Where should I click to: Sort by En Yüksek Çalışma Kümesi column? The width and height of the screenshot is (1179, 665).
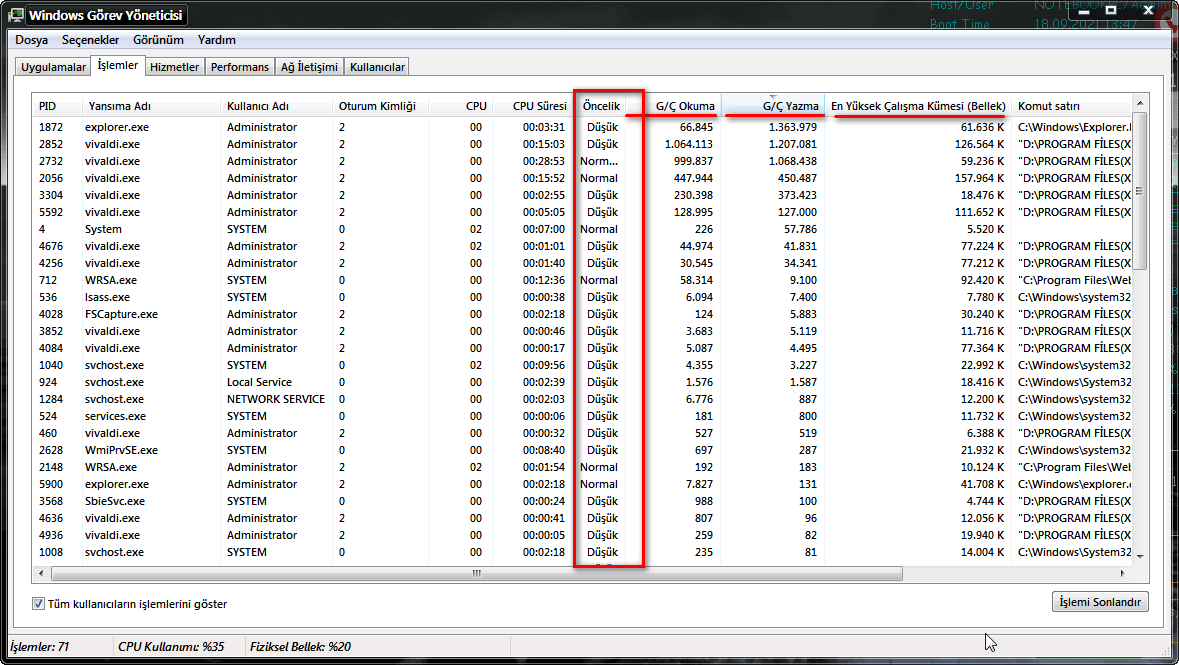[x=918, y=106]
